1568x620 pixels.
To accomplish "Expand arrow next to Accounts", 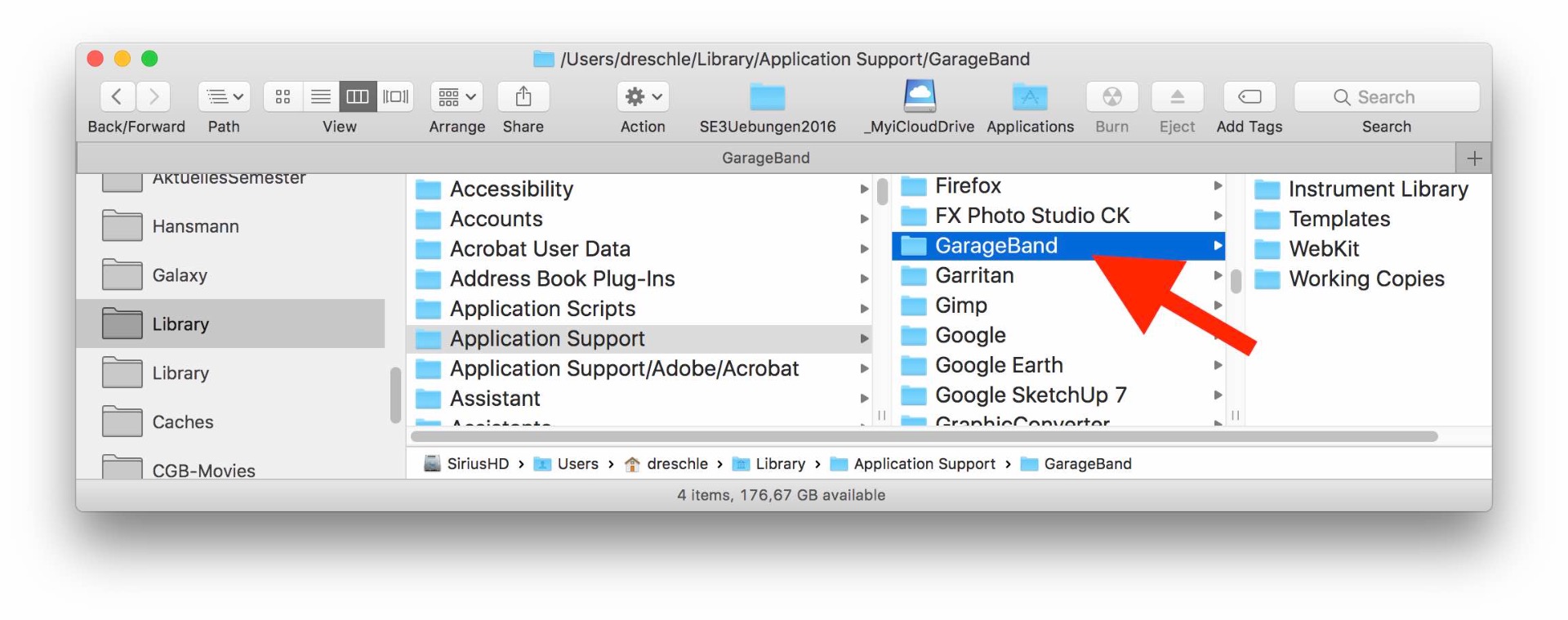I will pyautogui.click(x=864, y=219).
